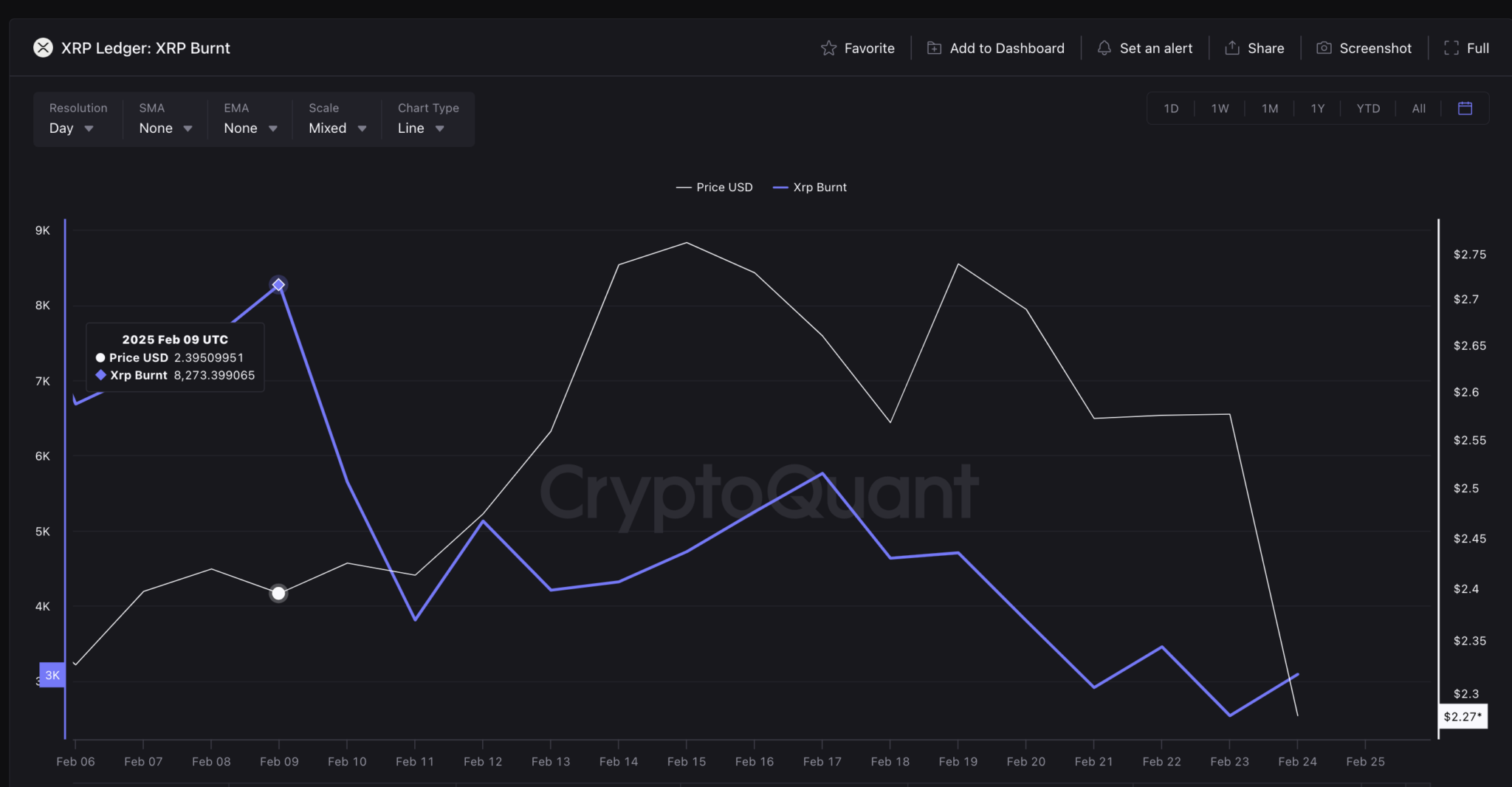
Task: Select the YTD time range
Action: point(1367,108)
